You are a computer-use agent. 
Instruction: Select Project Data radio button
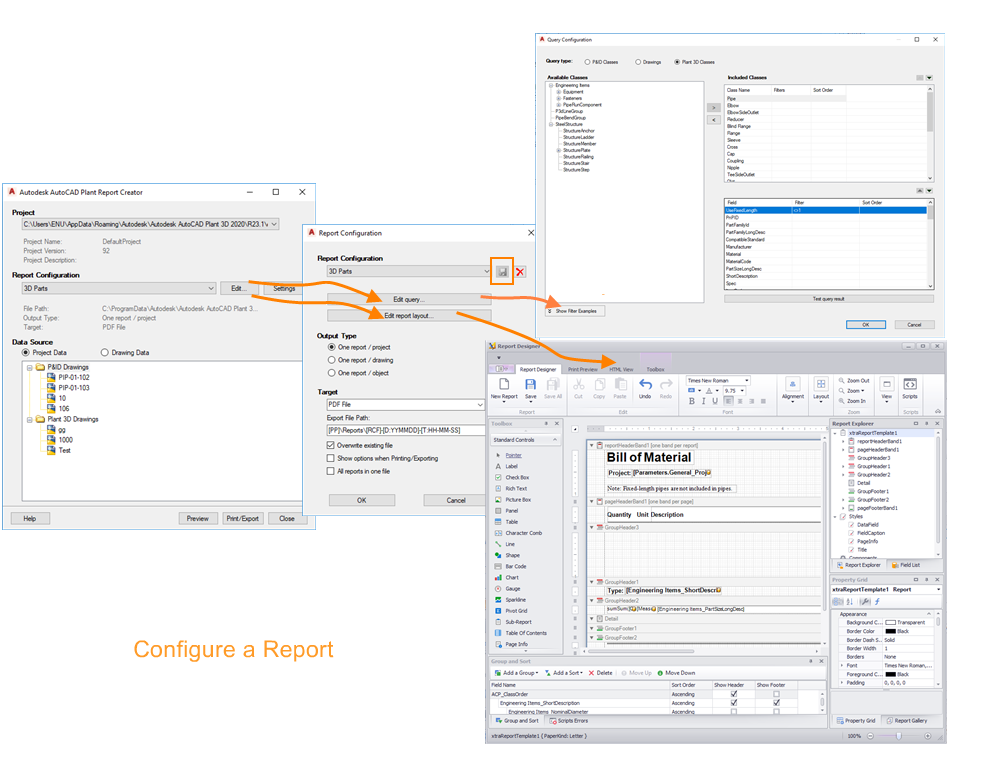(26, 352)
